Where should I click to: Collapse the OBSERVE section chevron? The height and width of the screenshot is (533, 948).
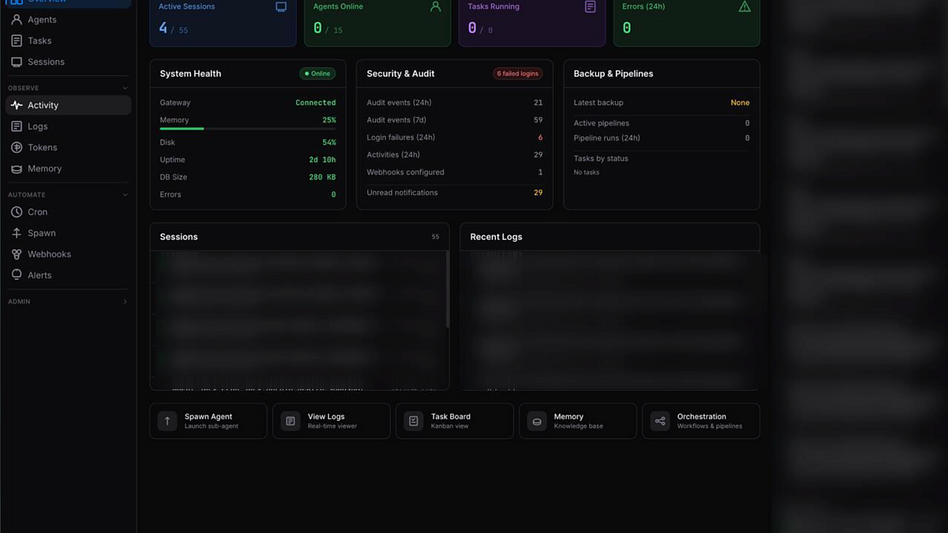coord(125,88)
